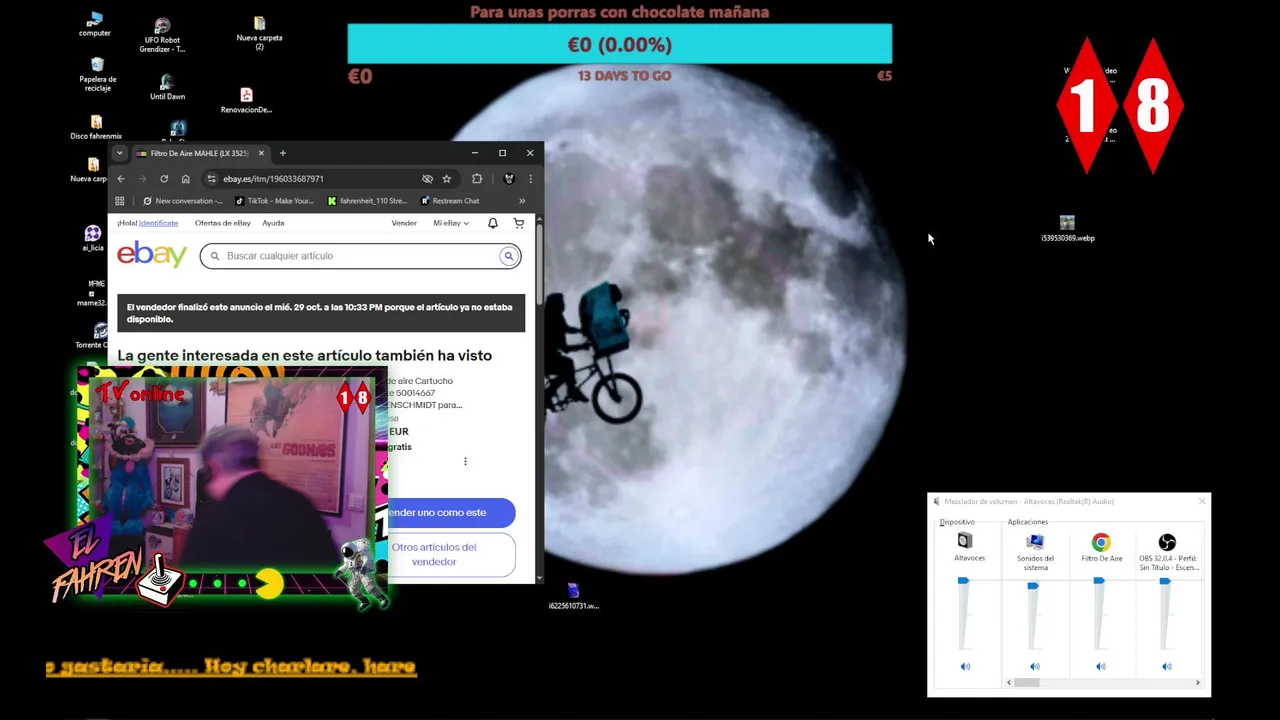Go back in Chrome browser
Screen dimensions: 1280x720
tap(121, 179)
